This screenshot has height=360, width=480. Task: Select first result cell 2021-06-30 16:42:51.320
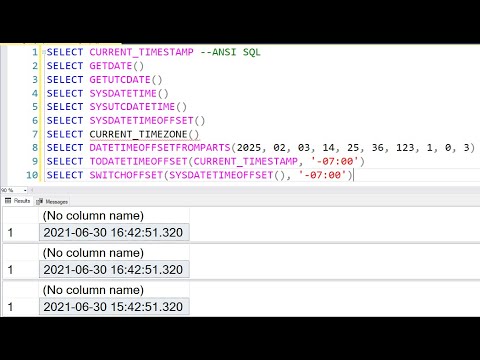point(114,233)
